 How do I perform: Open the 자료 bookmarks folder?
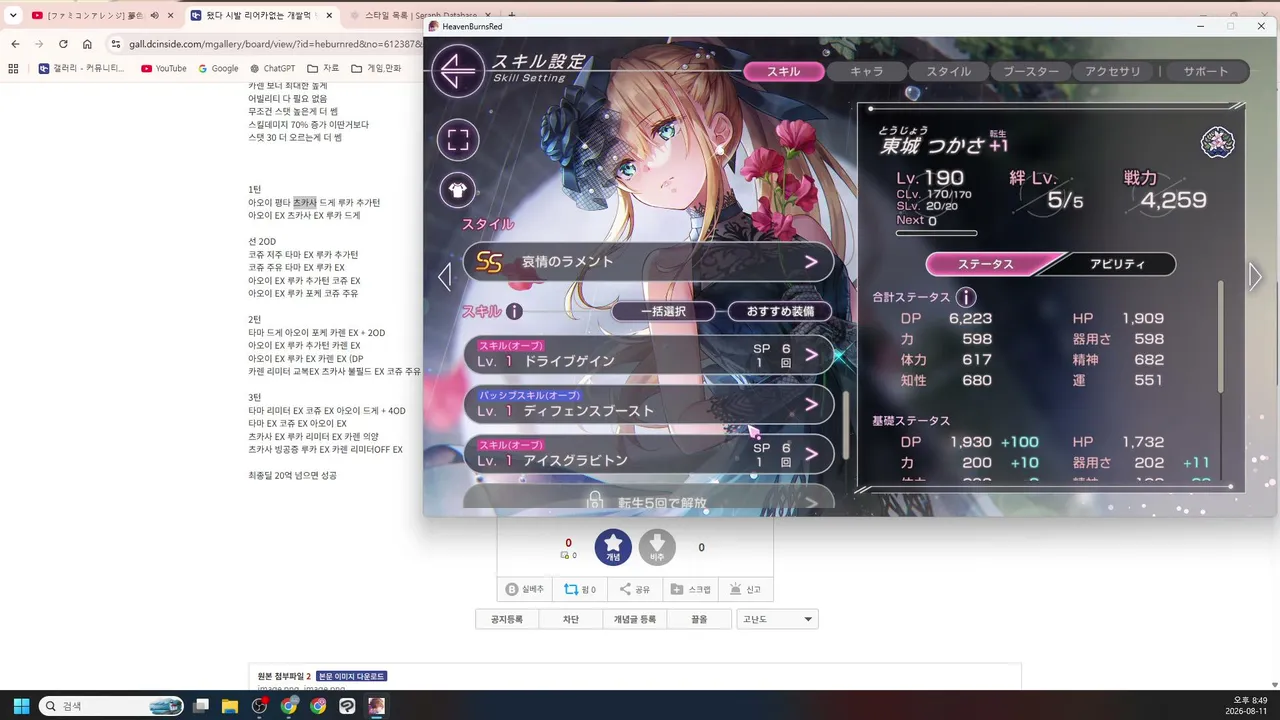tap(323, 68)
